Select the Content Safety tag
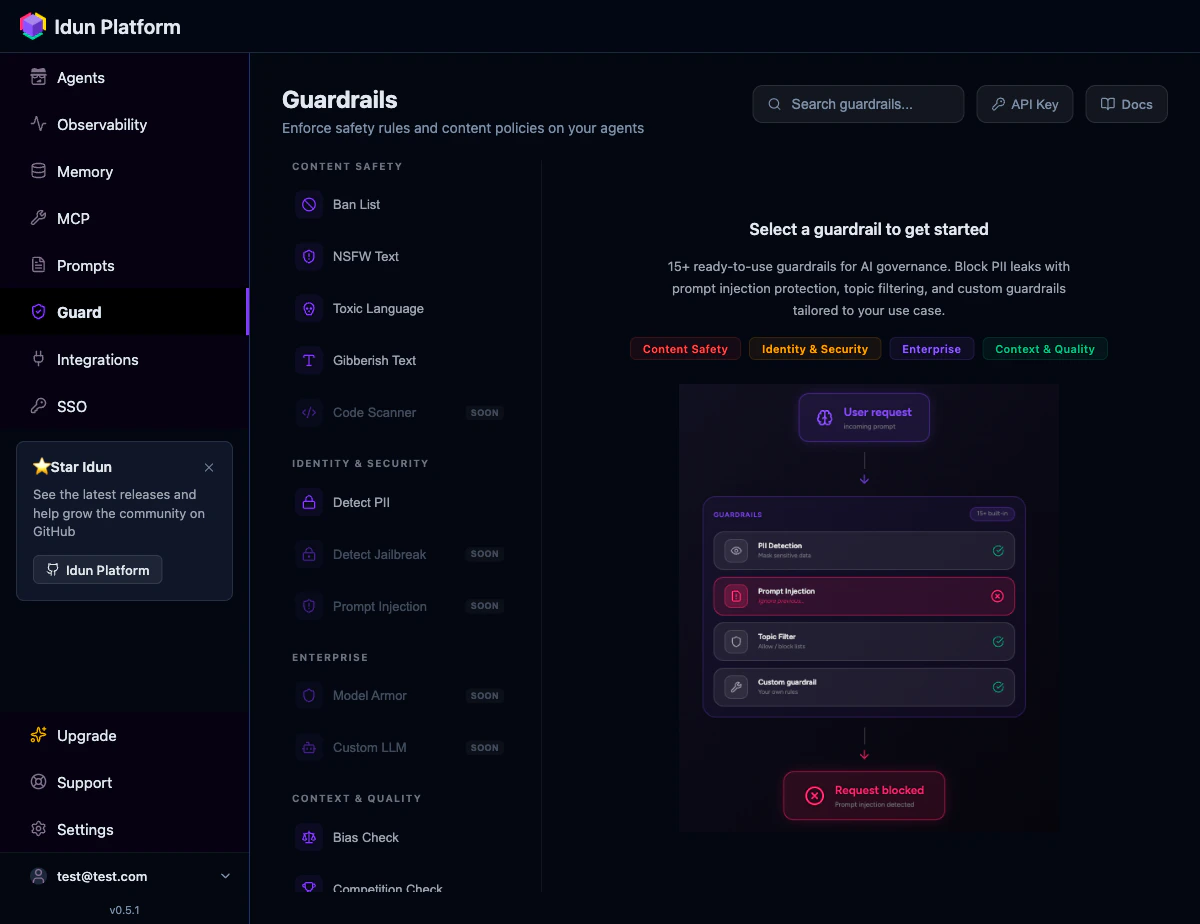 click(x=685, y=349)
